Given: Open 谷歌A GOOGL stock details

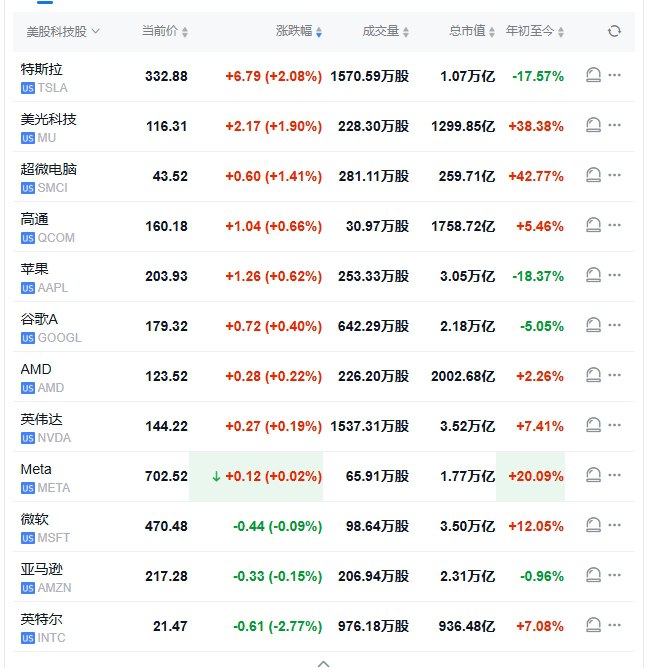Looking at the screenshot, I should tap(51, 328).
